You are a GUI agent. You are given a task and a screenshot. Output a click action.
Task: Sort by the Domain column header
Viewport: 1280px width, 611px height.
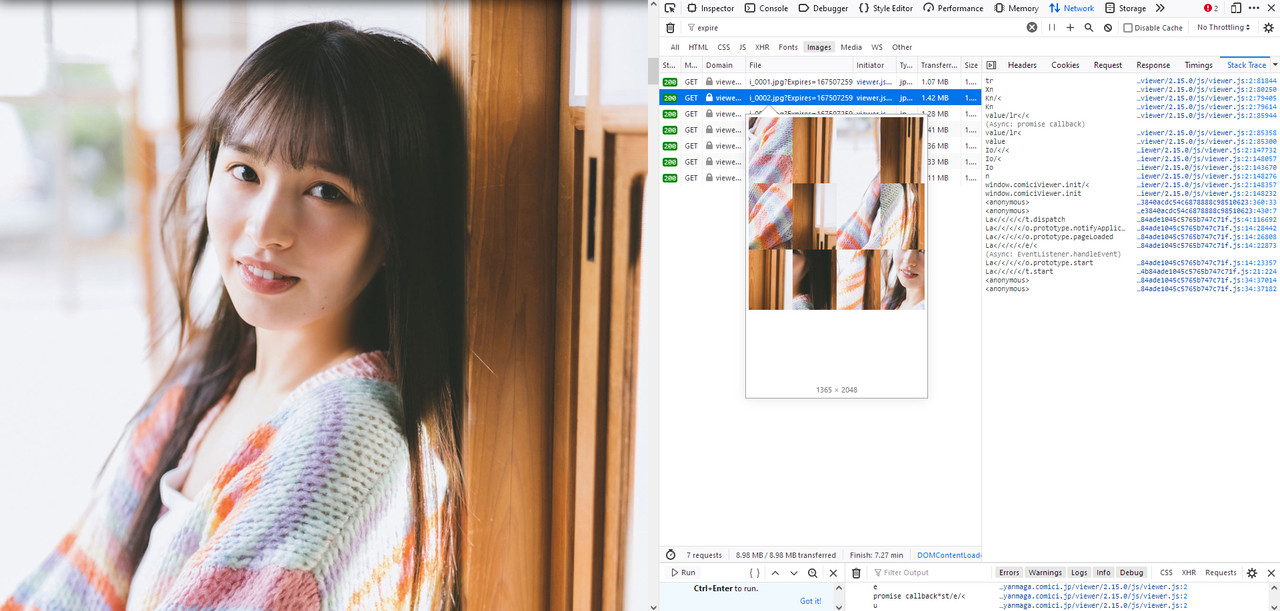pos(724,65)
